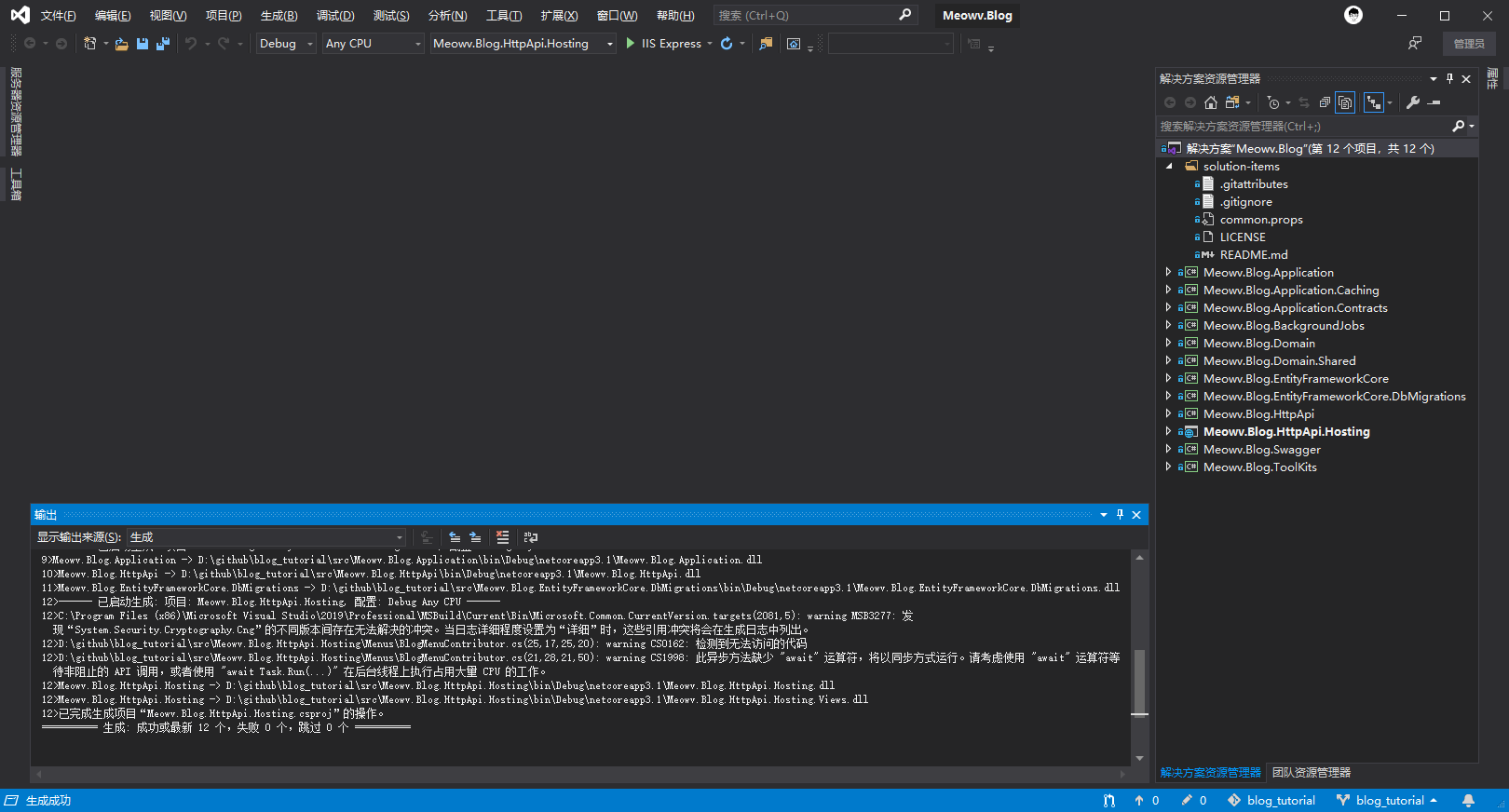Viewport: 1509px width, 812px height.
Task: Click Collapse All in Solution Explorer toolbar
Action: (1325, 102)
